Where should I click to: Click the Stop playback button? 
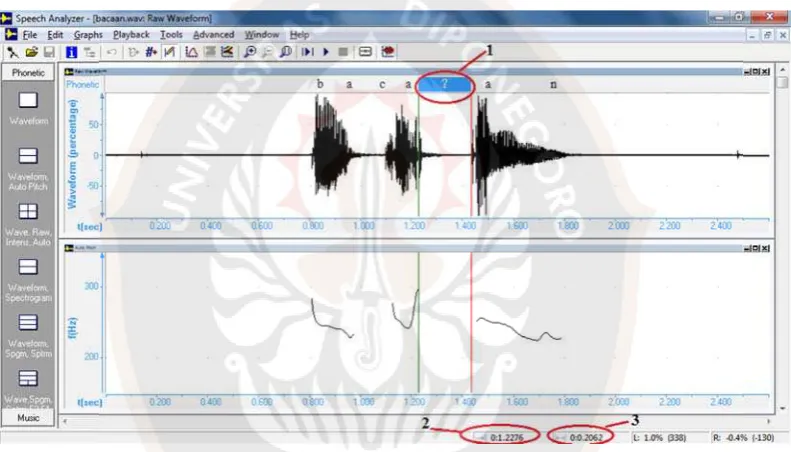[x=343, y=52]
